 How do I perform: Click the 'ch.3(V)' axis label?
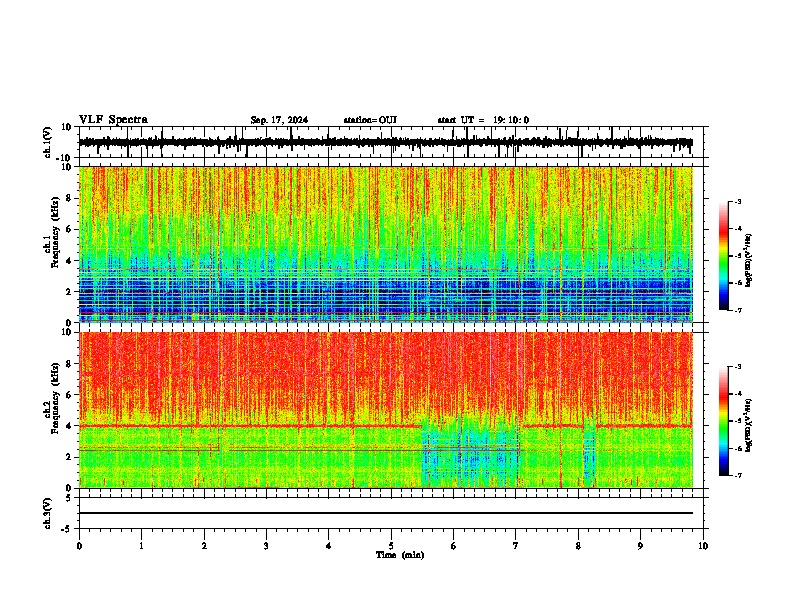pos(48,514)
